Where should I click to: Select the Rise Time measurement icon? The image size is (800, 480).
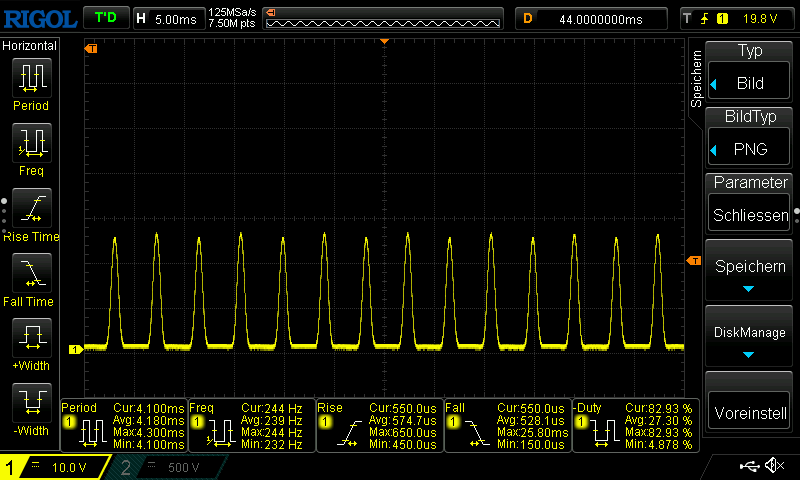pos(32,208)
